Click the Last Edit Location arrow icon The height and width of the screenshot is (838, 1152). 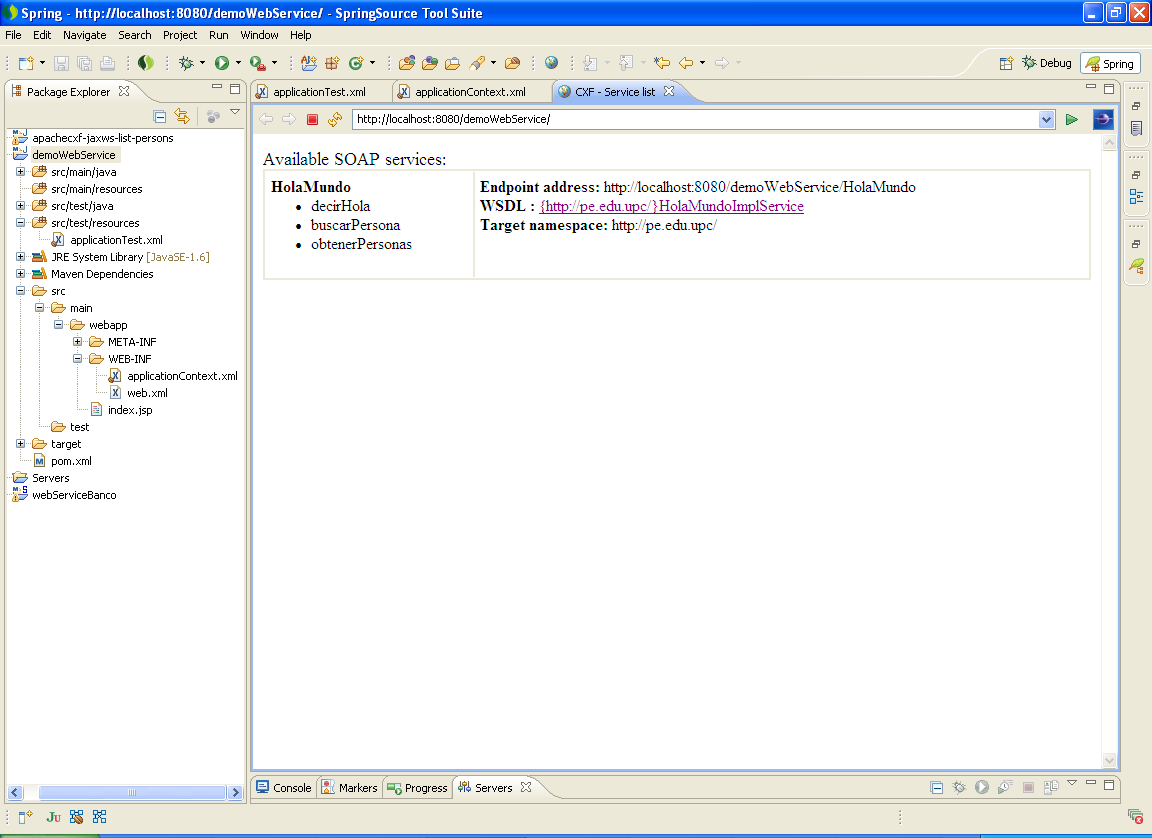click(x=662, y=63)
